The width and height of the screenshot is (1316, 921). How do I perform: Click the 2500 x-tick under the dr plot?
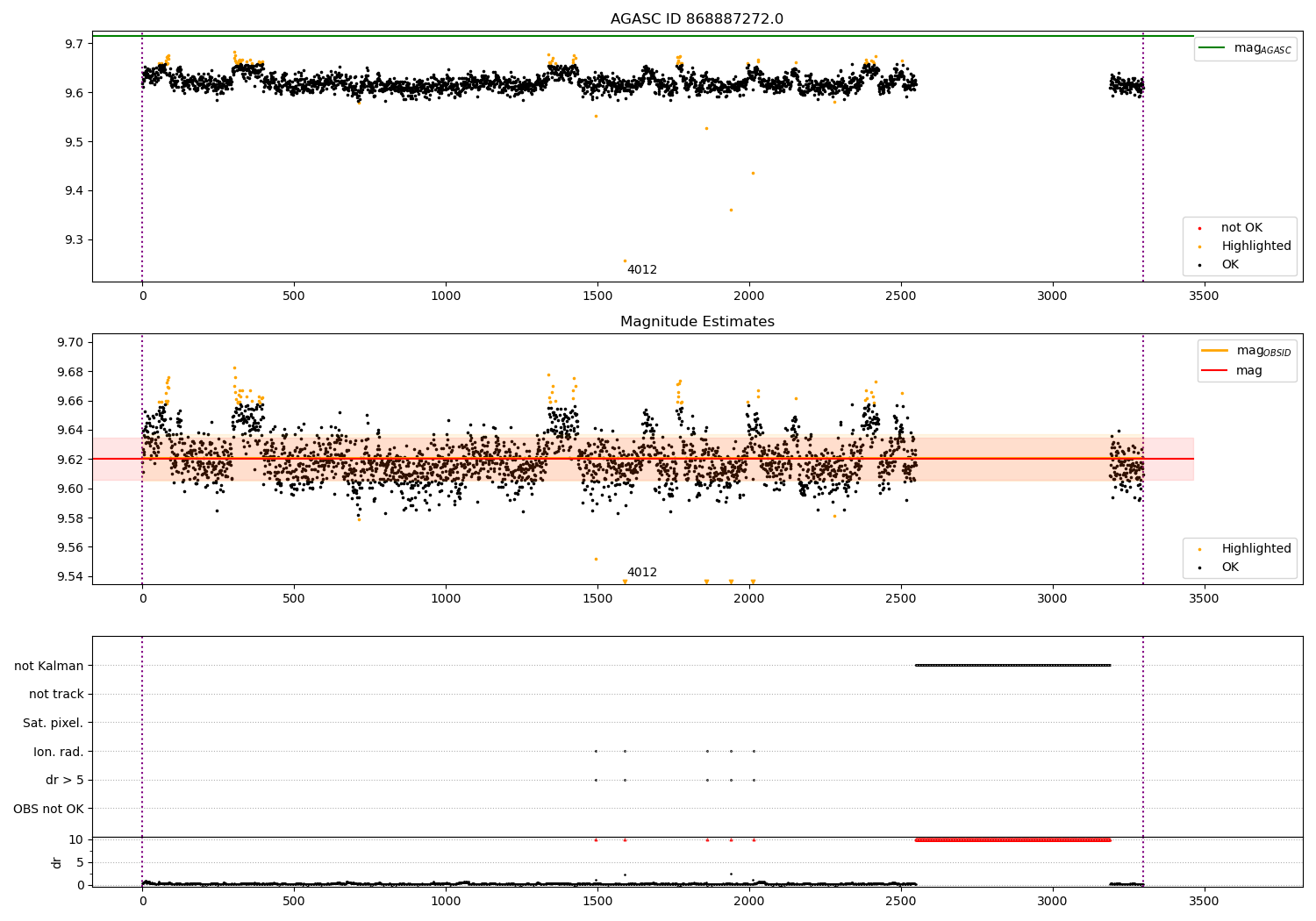(900, 902)
